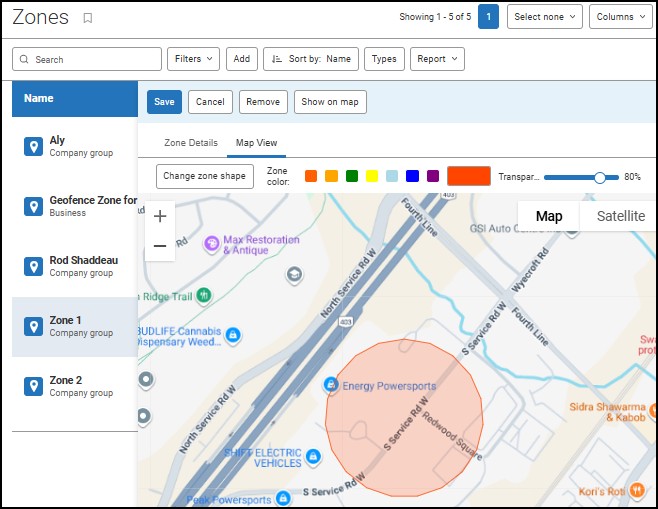Click Change zone shape button
658x509 pixels.
coord(205,176)
